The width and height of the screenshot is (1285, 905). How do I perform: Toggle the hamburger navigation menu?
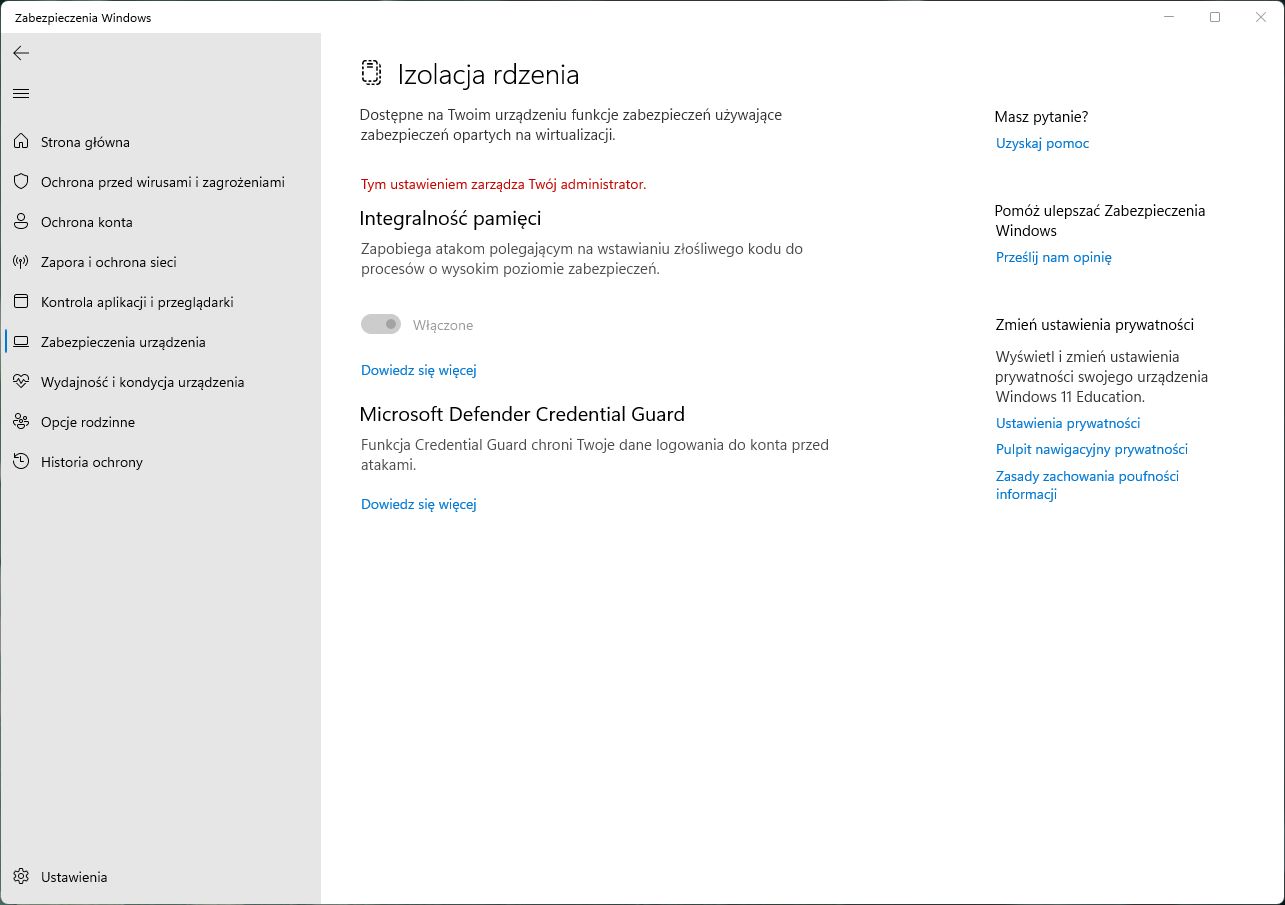click(21, 94)
